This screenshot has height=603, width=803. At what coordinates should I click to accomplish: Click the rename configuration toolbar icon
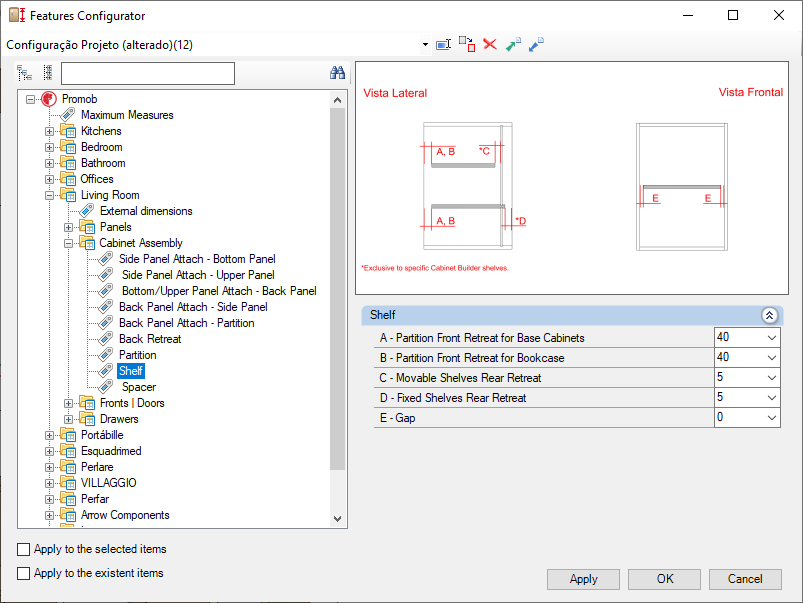point(443,45)
